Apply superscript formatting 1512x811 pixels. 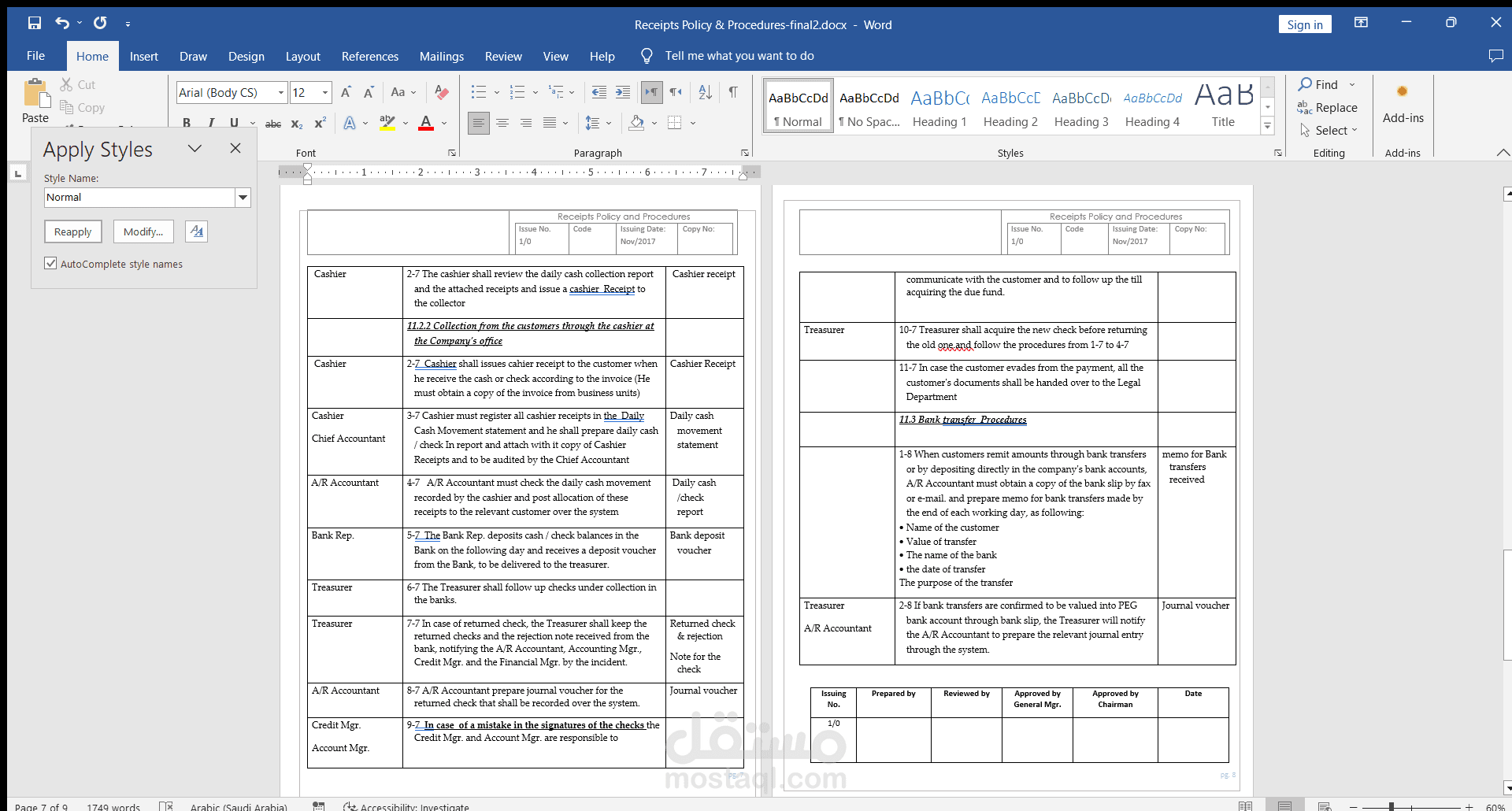pyautogui.click(x=320, y=124)
